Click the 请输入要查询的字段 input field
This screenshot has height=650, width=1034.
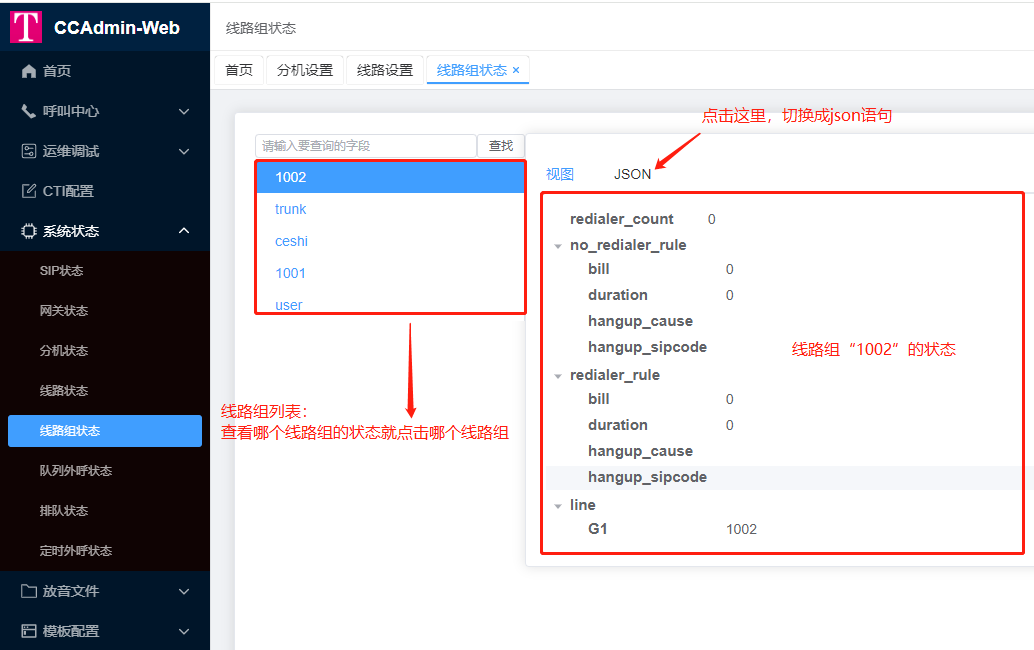pos(360,145)
